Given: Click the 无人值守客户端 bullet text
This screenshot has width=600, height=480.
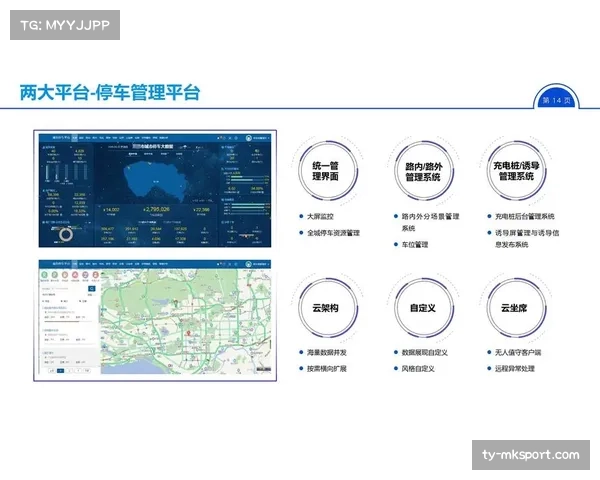Looking at the screenshot, I should (x=518, y=352).
